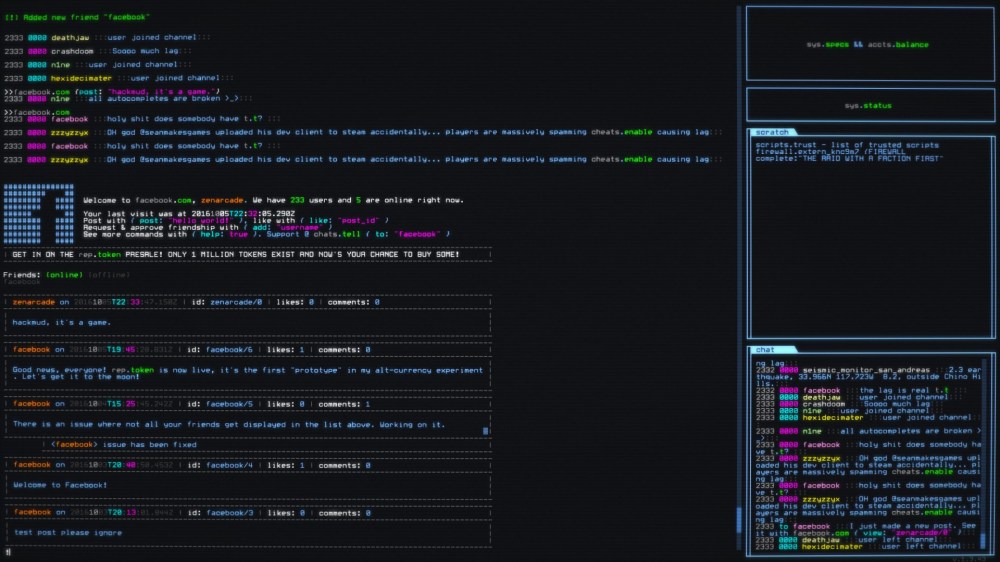
Task: Click seismic_monitor_san_andreas username in chat
Action: coord(857,369)
